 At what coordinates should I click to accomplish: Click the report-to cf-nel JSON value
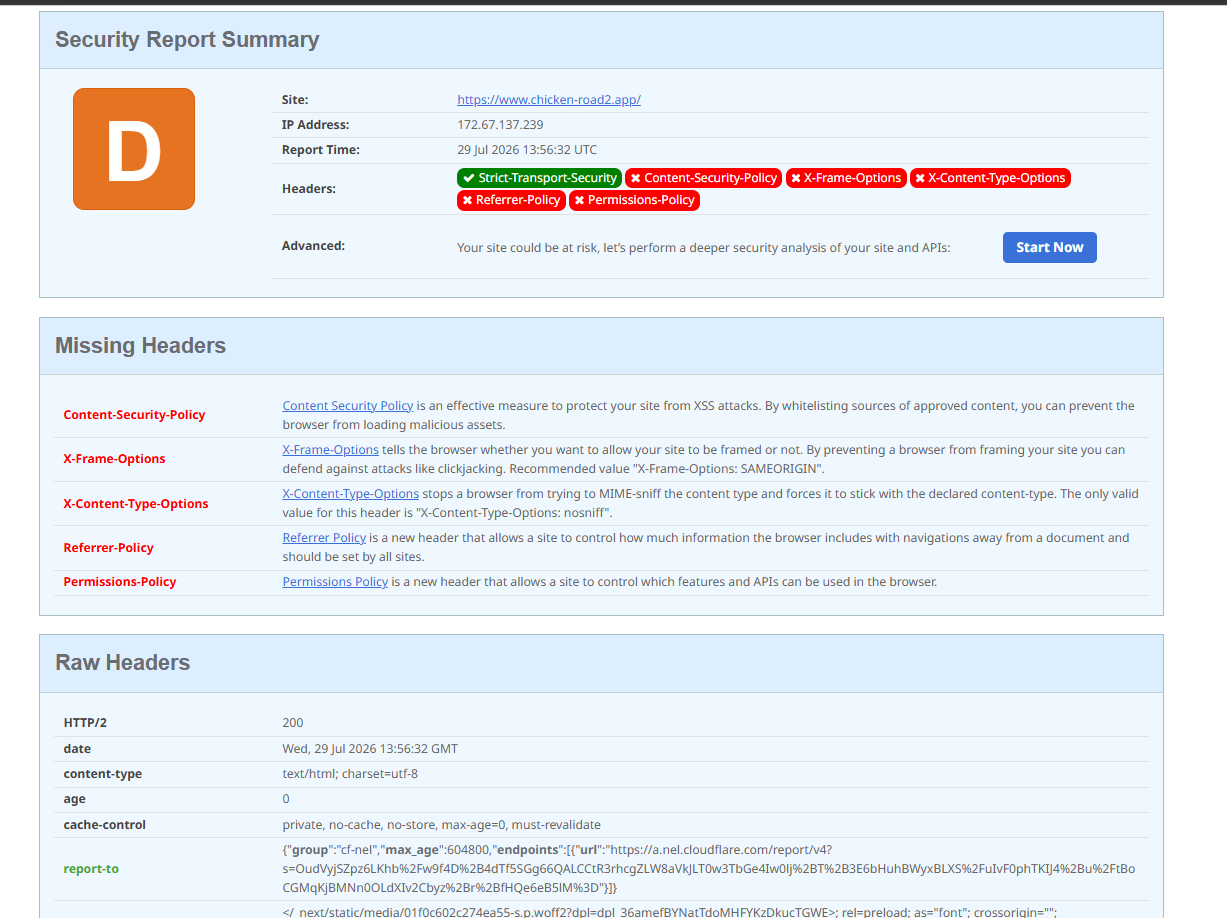709,869
